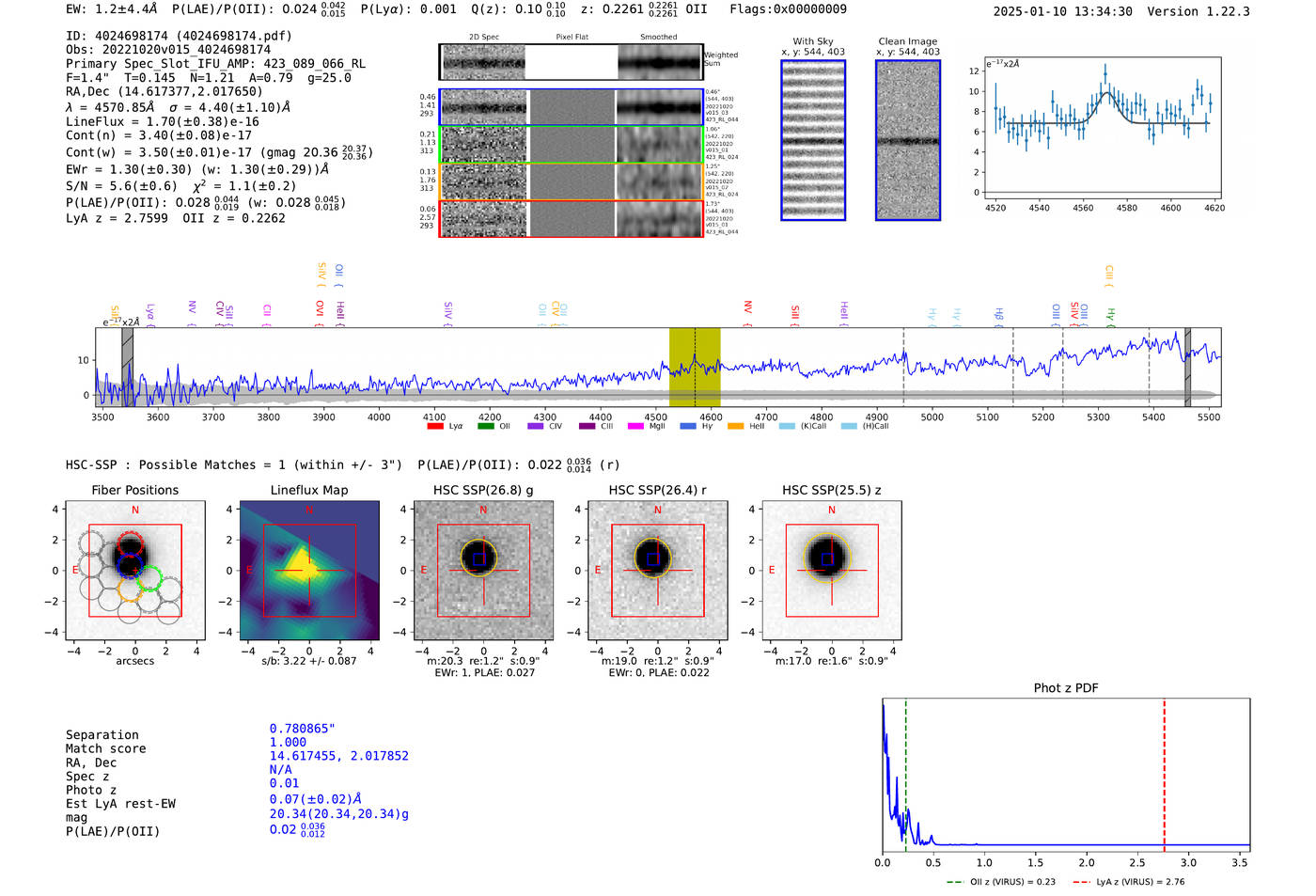Click the Flags:0x00000009 text in header
This screenshot has height=896, width=1316.
788,9
